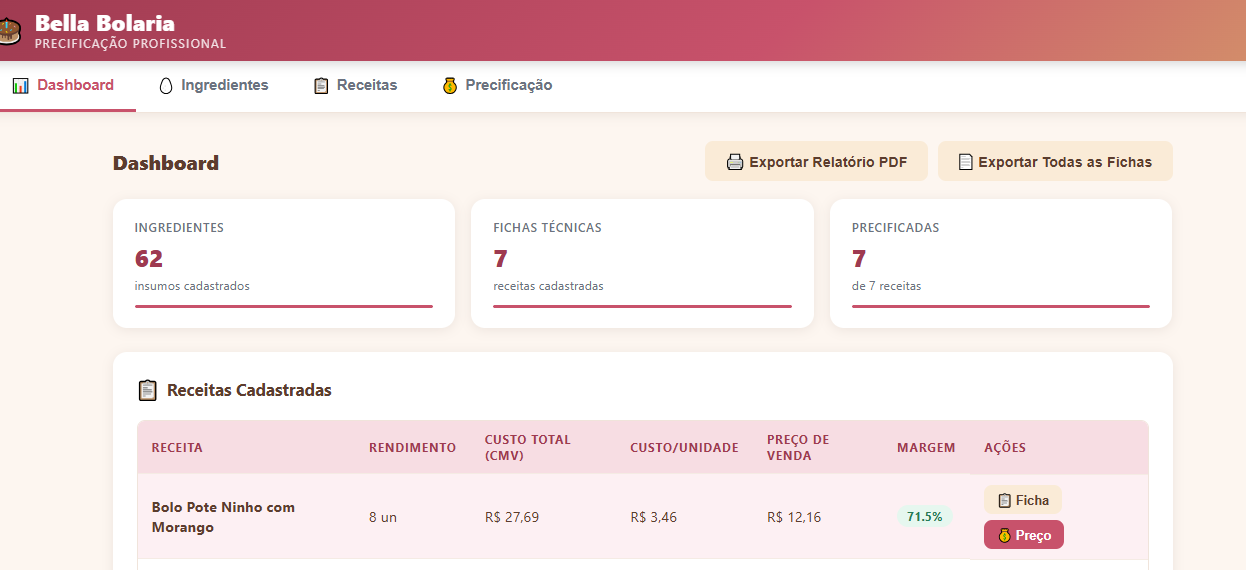Click the Ações column header

1005,448
